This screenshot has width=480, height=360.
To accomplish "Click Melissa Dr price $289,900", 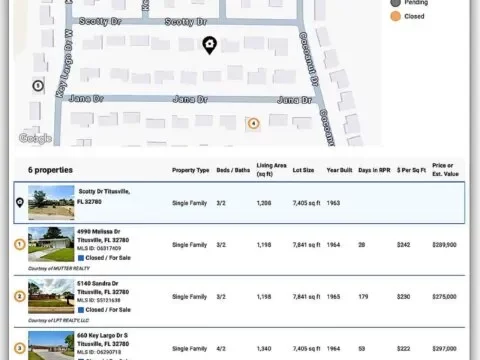I will coord(444,245).
